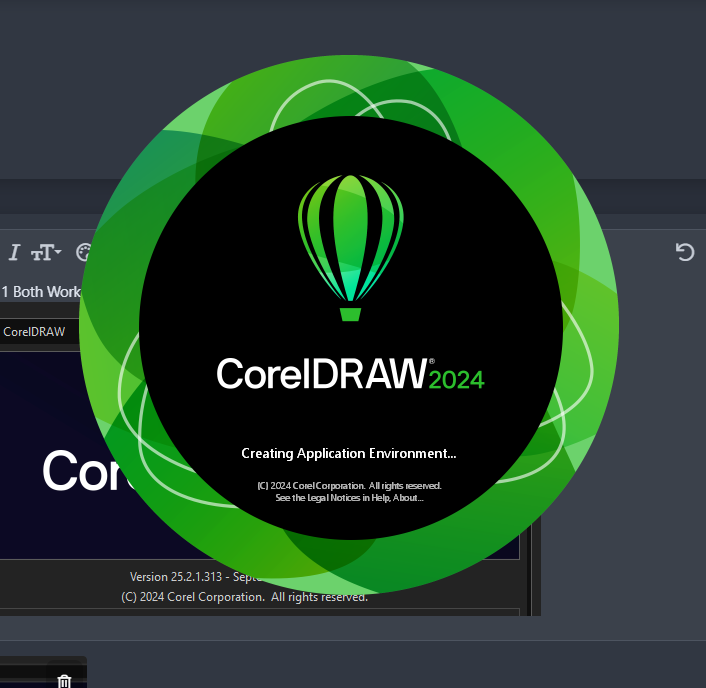Click the Version 25.2.1.313 text
The height and width of the screenshot is (688, 706).
176,577
